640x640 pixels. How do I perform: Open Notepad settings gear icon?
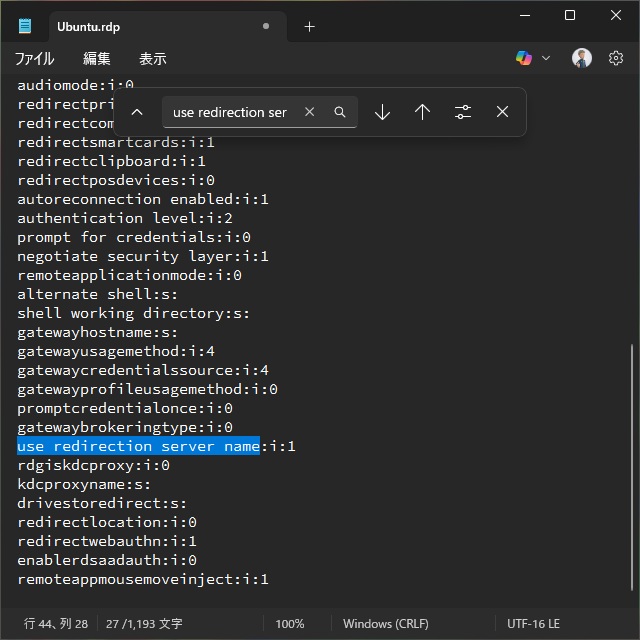(616, 59)
